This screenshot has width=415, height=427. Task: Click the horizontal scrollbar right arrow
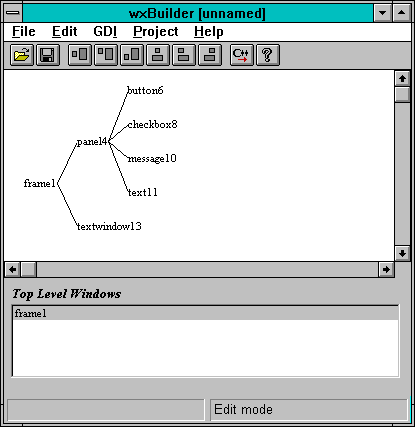pos(386,269)
